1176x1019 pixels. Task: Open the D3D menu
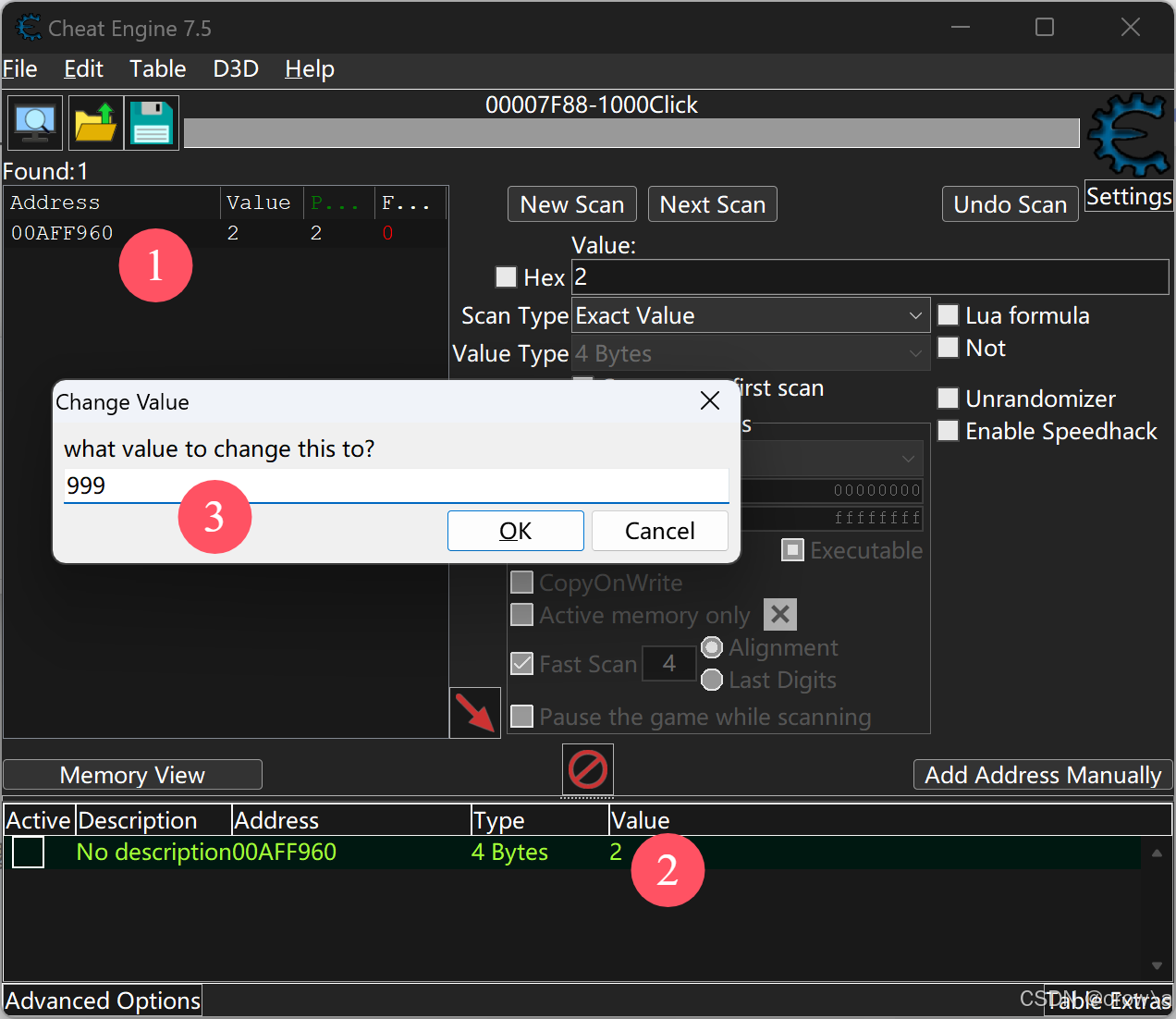click(235, 68)
